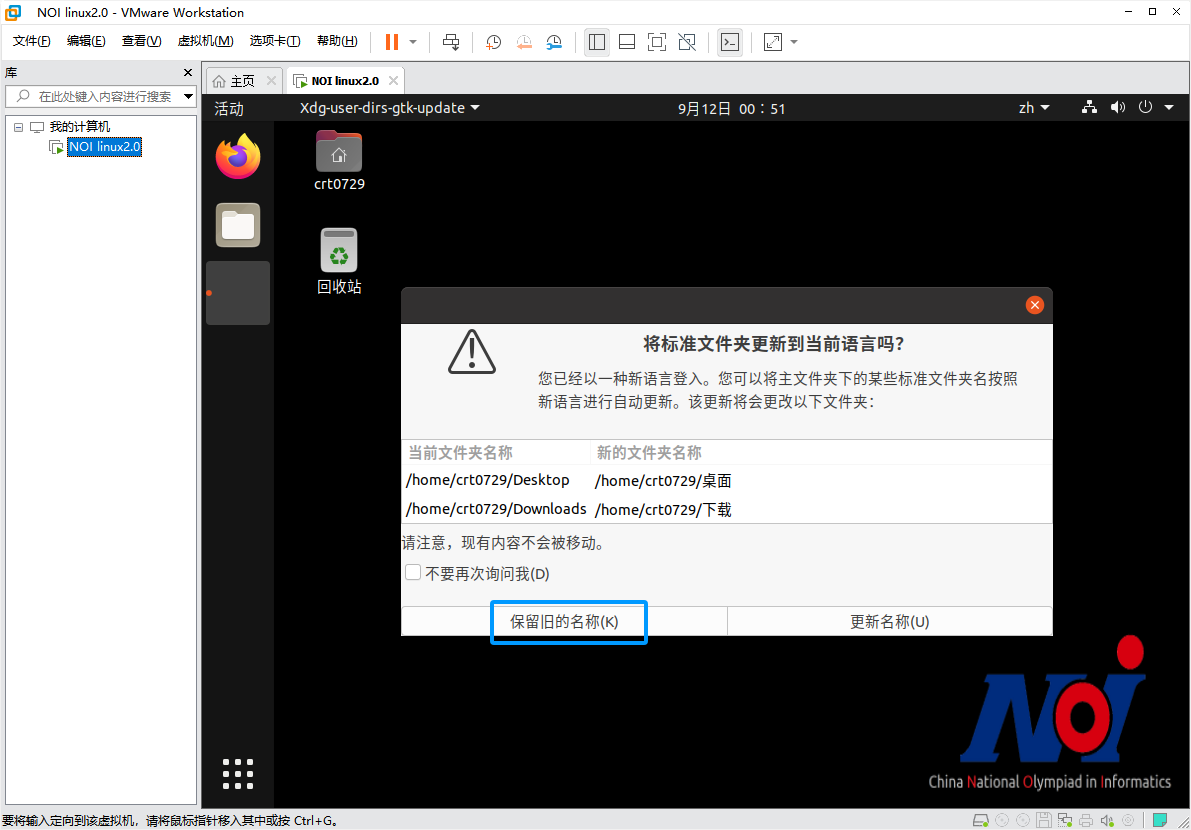Open the 编辑(E) menu
This screenshot has width=1191, height=830.
[86, 41]
